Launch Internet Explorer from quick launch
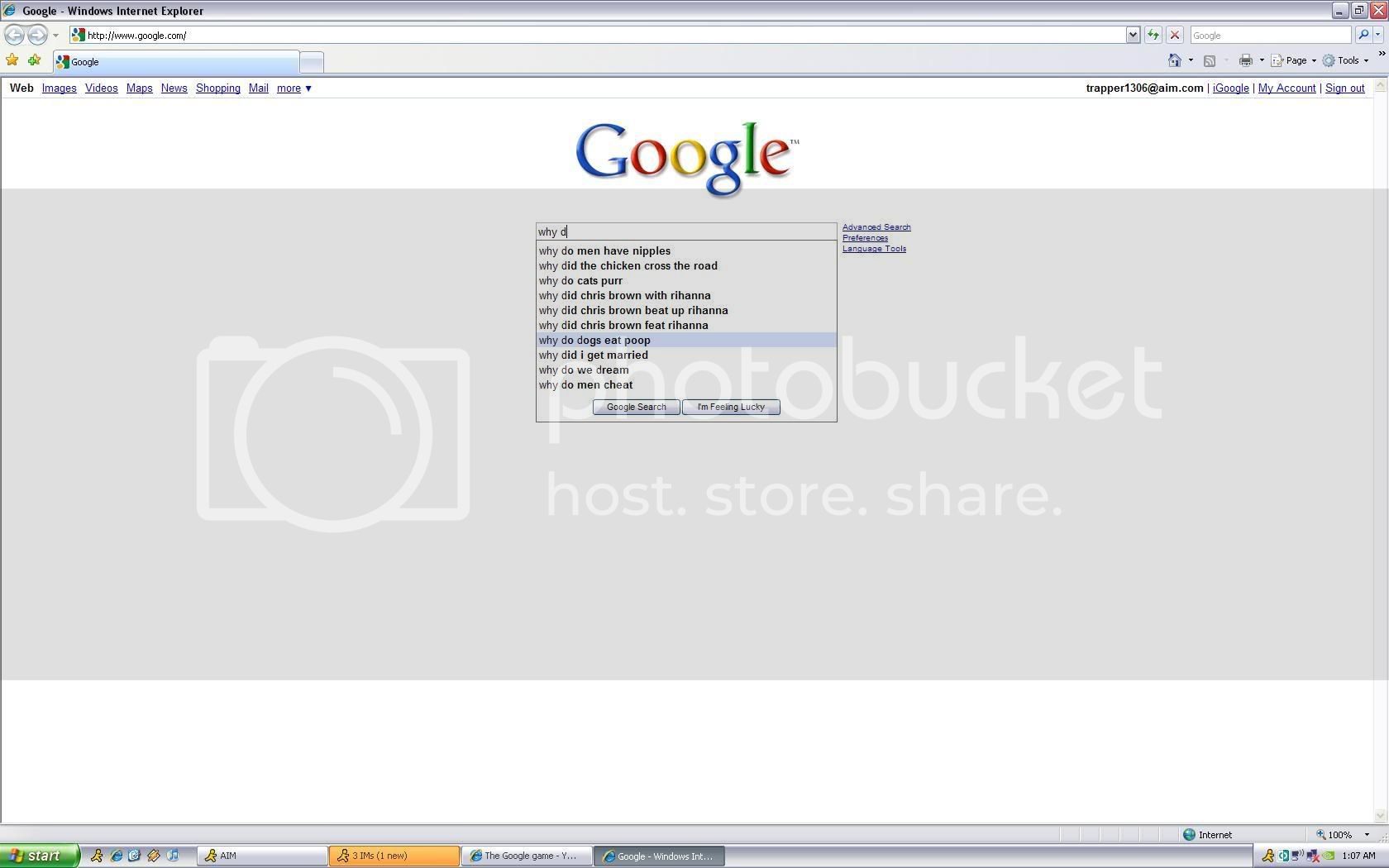The image size is (1389, 868). coord(116,856)
